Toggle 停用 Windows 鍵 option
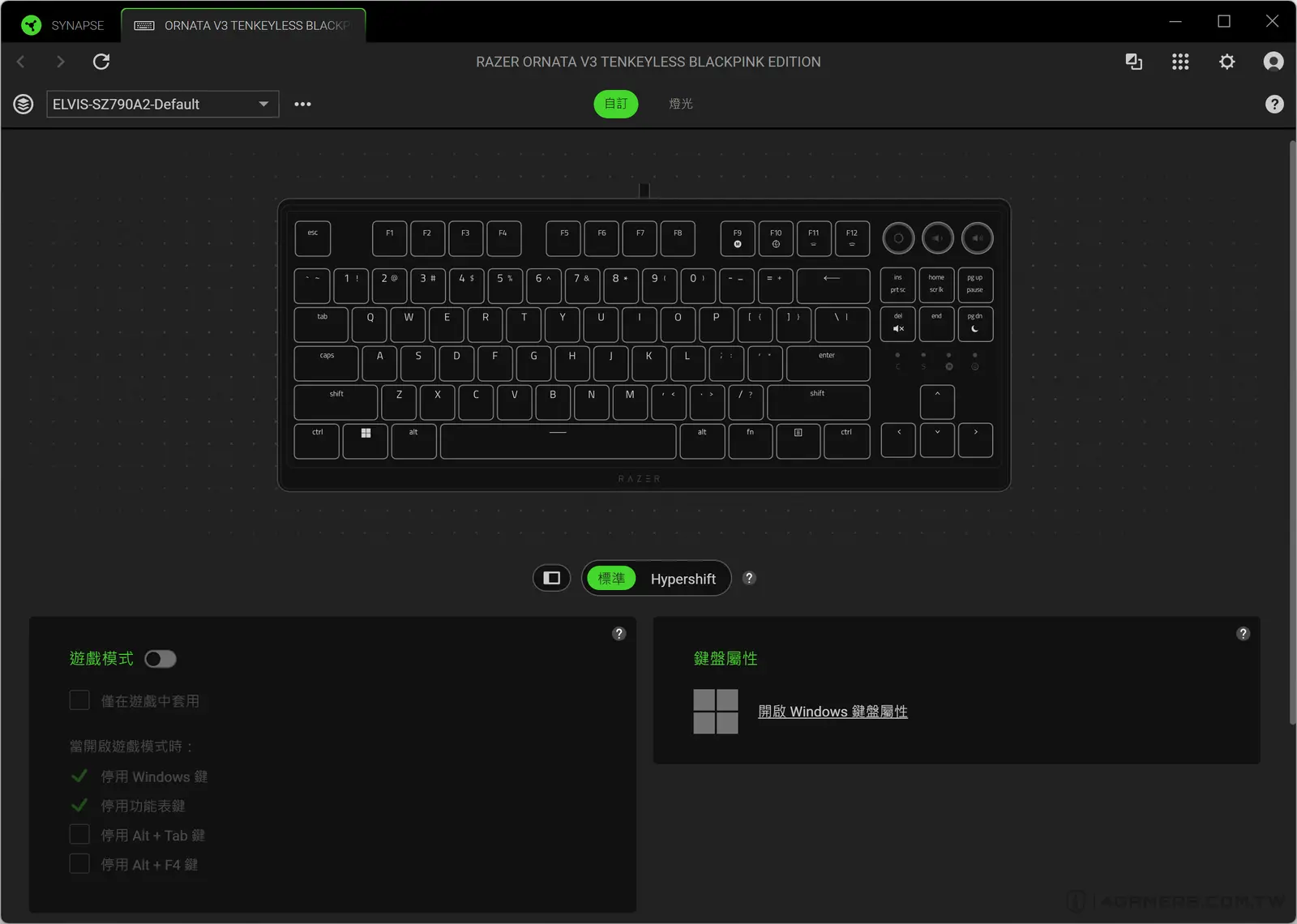Screen dimensions: 1297x924 click(x=79, y=776)
